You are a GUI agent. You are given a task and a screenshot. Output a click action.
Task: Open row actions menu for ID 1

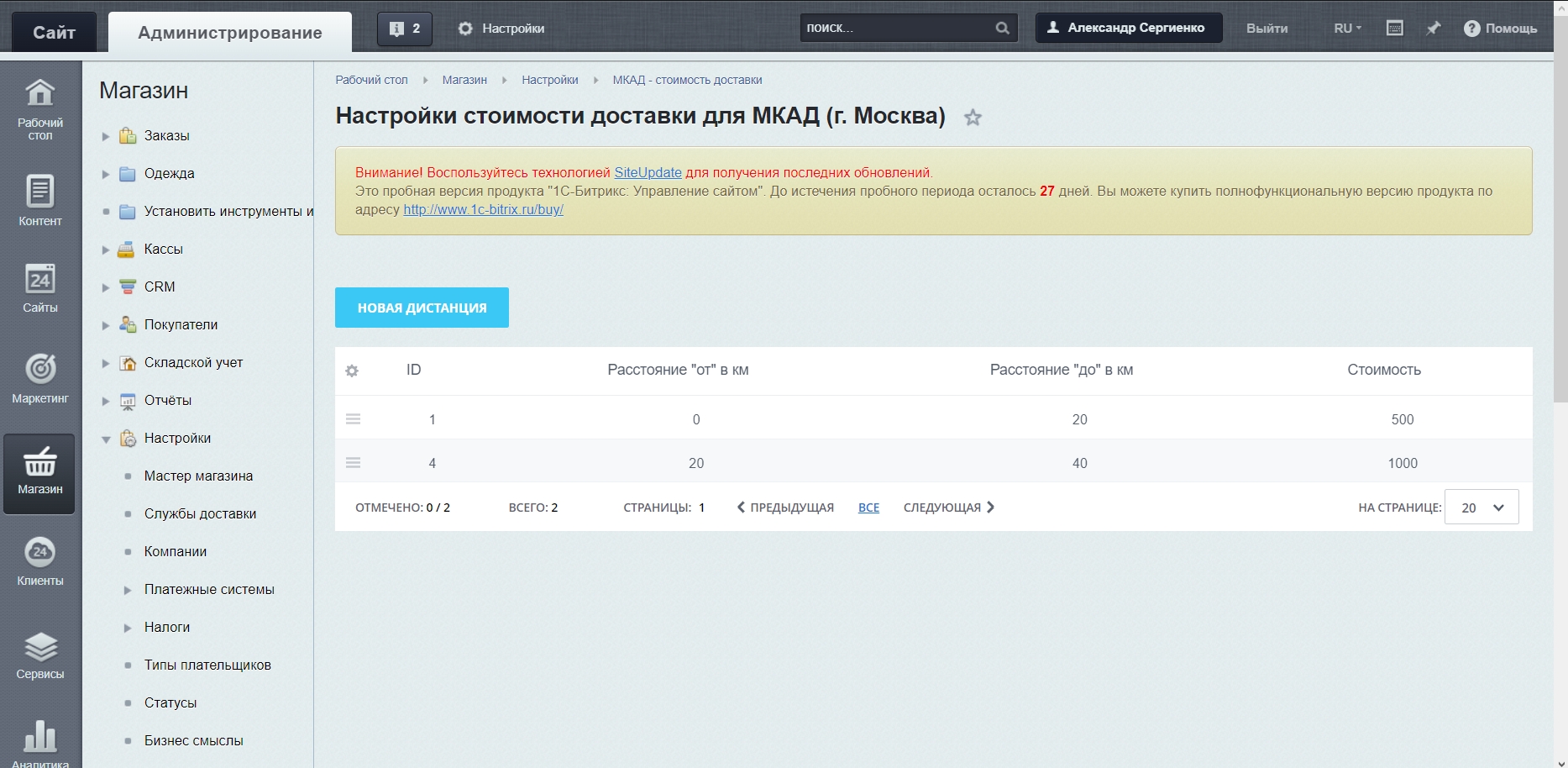click(354, 419)
